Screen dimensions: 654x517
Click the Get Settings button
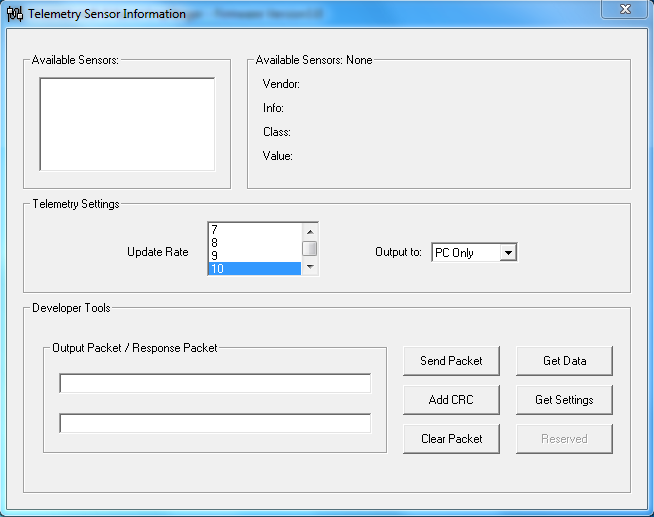pos(564,400)
